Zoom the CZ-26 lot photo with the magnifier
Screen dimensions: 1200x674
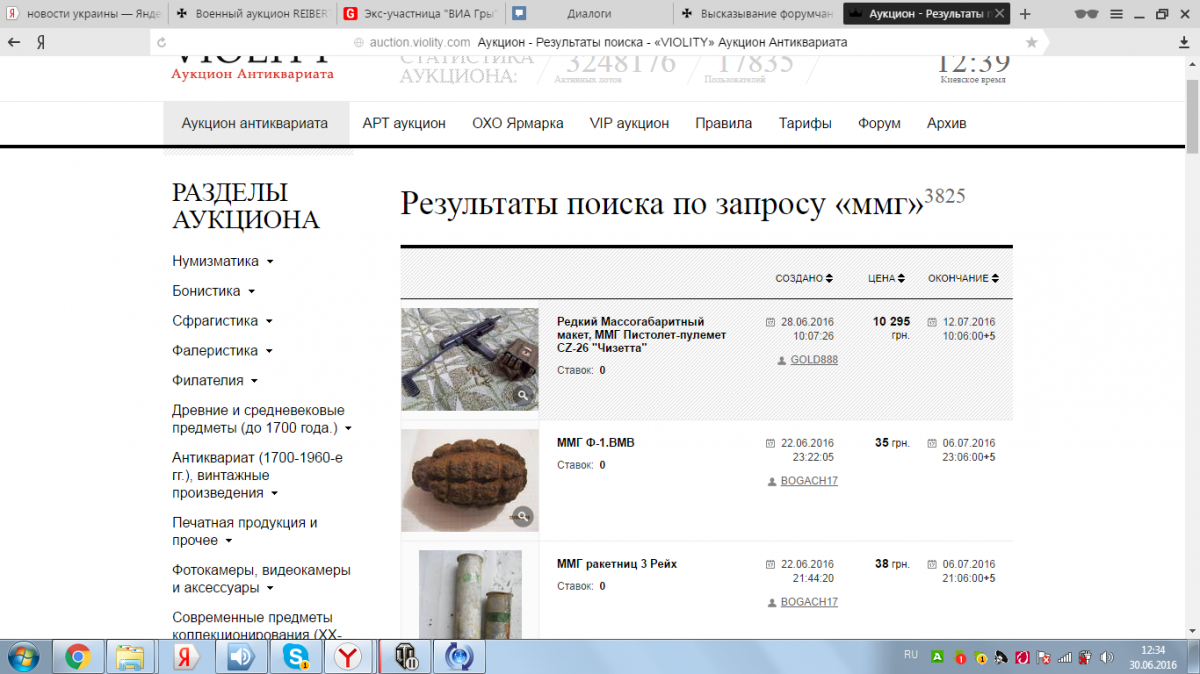coord(522,396)
